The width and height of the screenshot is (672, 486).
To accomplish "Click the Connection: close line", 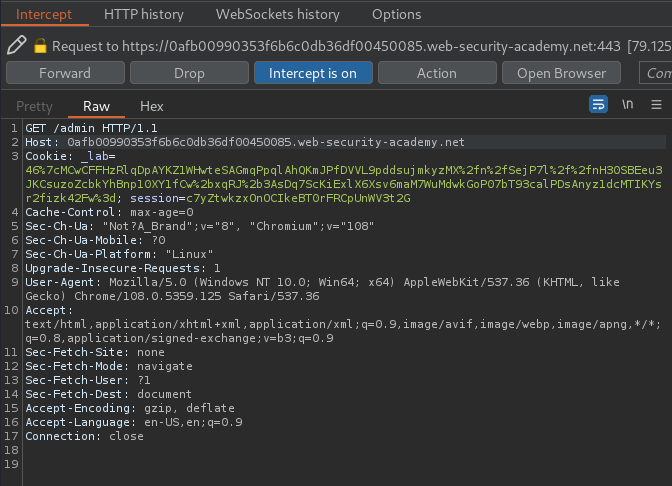I will (x=84, y=436).
